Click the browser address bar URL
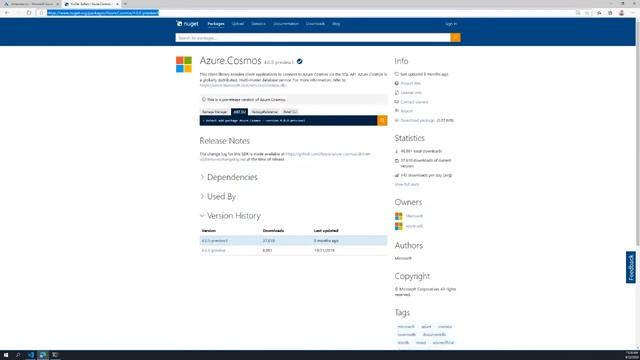The width and height of the screenshot is (640, 360). (103, 13)
